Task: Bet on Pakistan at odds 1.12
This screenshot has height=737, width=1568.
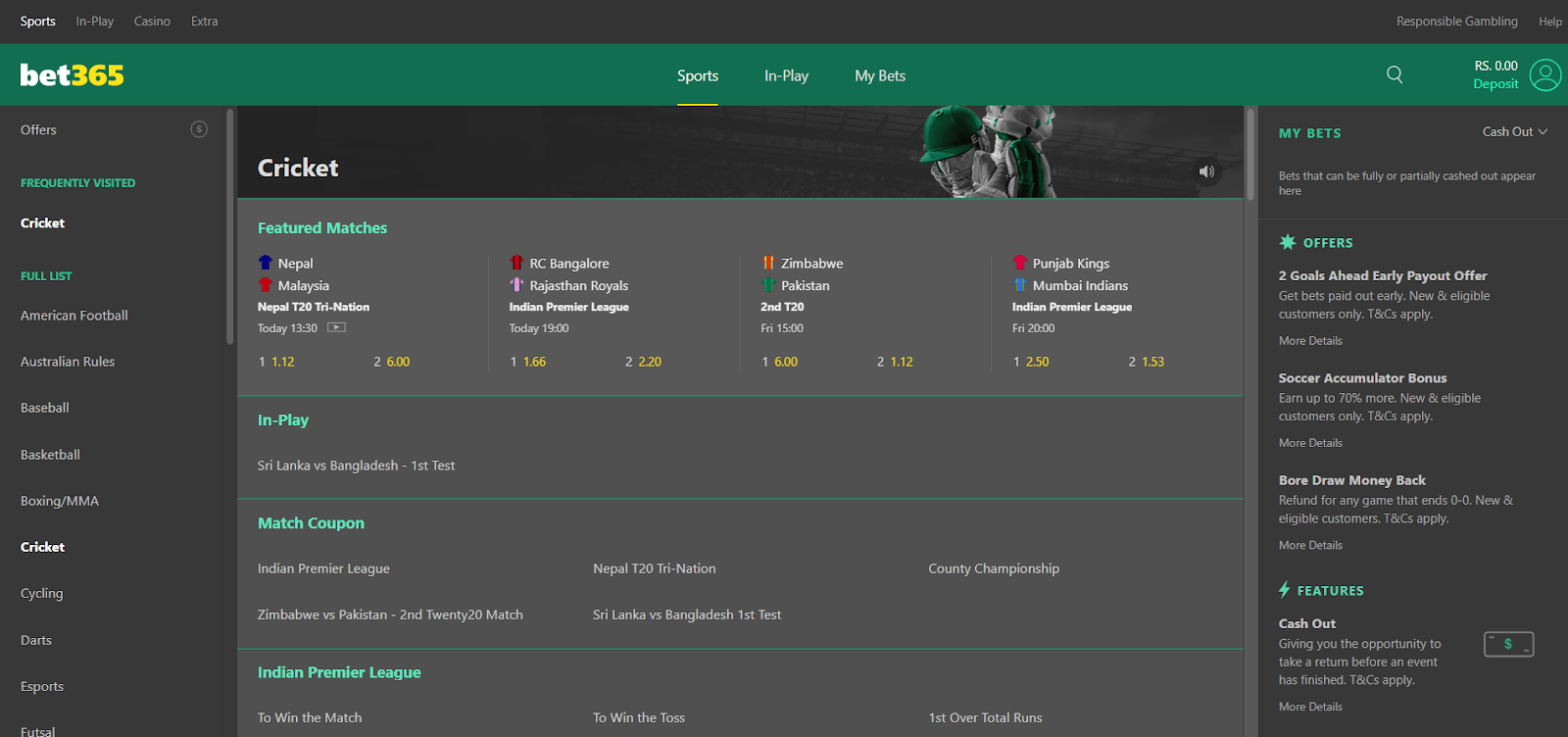Action: (896, 362)
